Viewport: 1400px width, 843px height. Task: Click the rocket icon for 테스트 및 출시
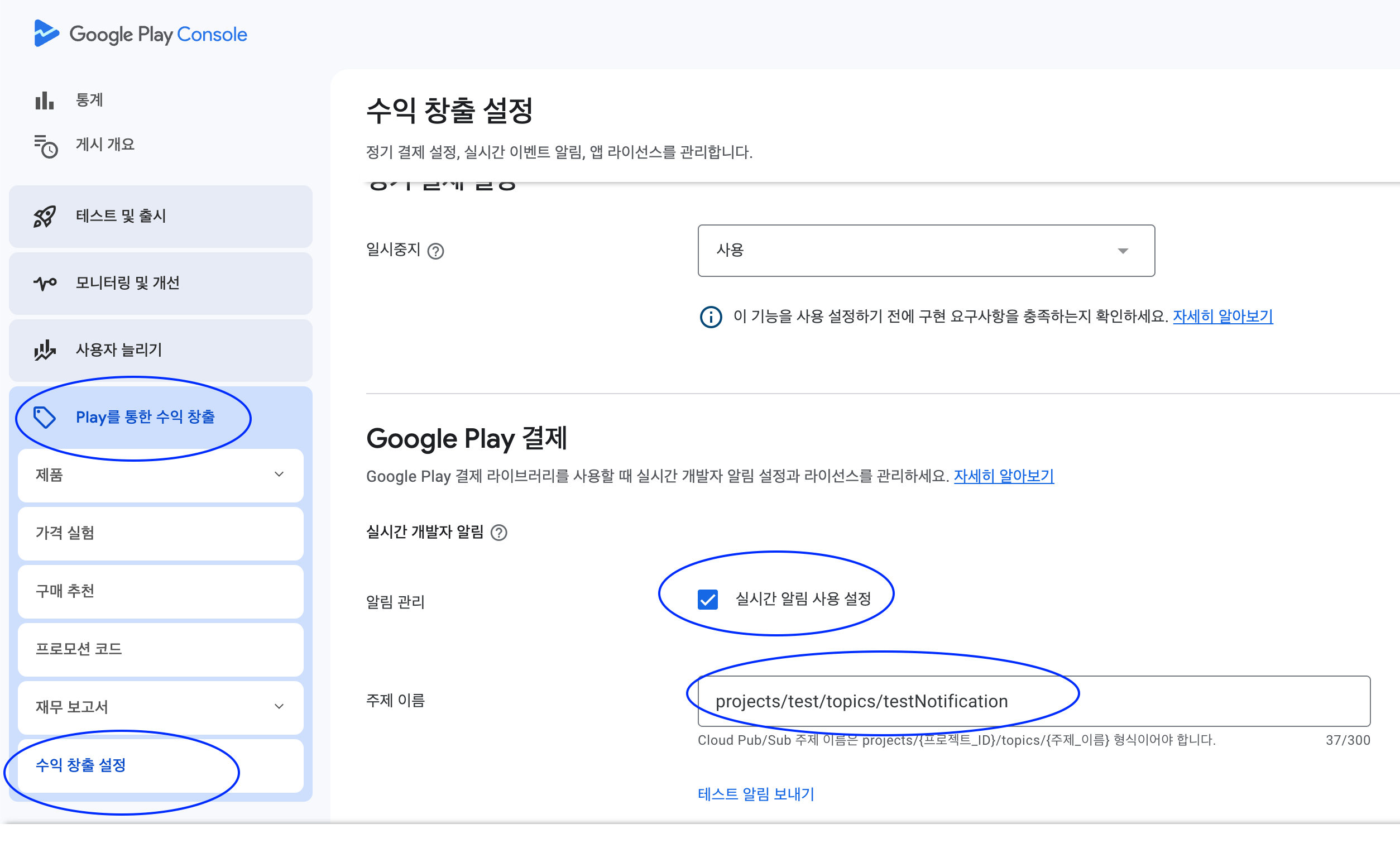pyautogui.click(x=44, y=217)
